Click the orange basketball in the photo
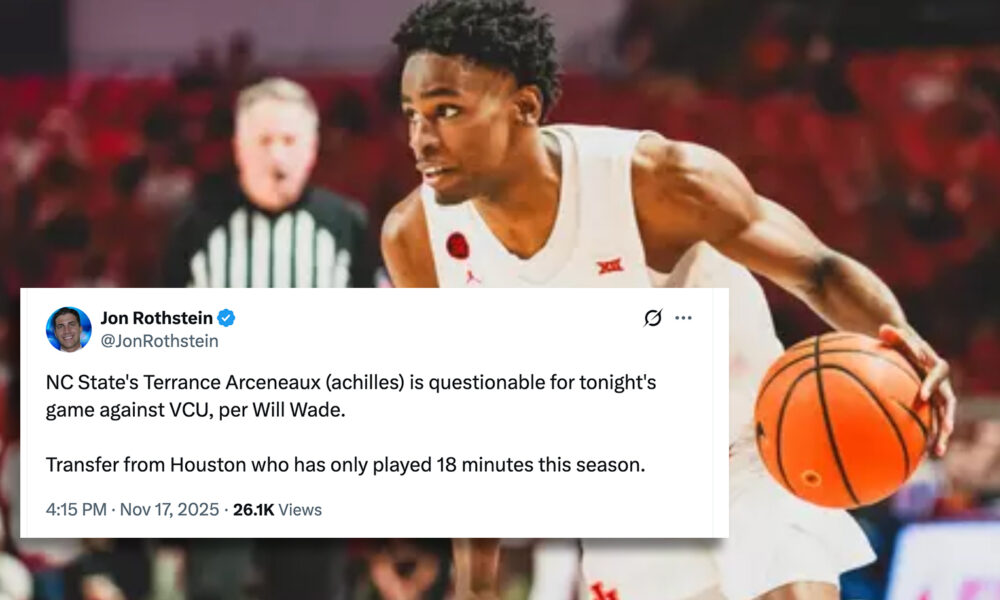The image size is (1000, 600). pyautogui.click(x=841, y=420)
